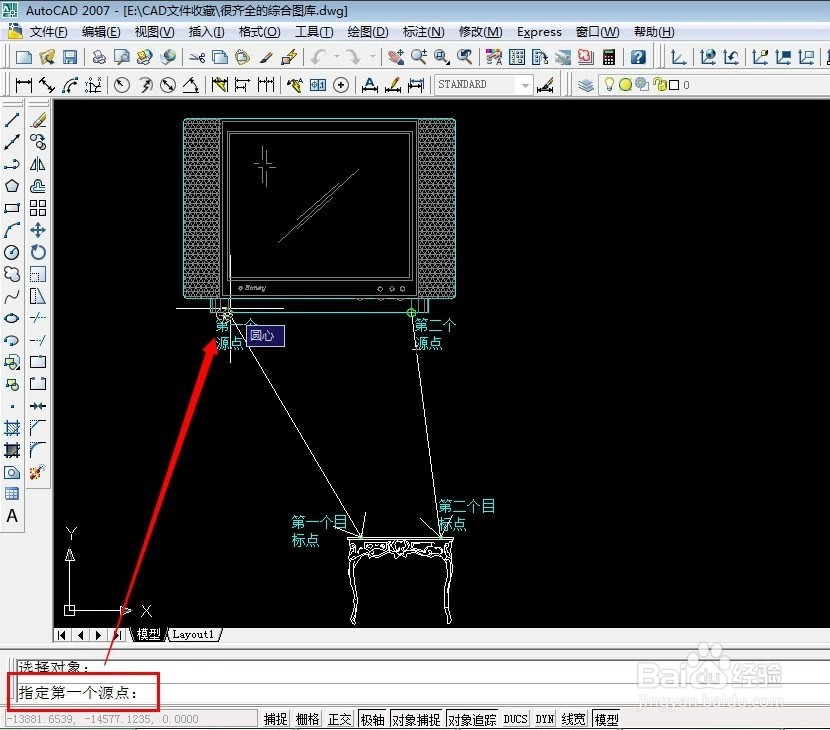Click the Match Properties paintbrush icon
The height and width of the screenshot is (730, 830).
click(266, 57)
